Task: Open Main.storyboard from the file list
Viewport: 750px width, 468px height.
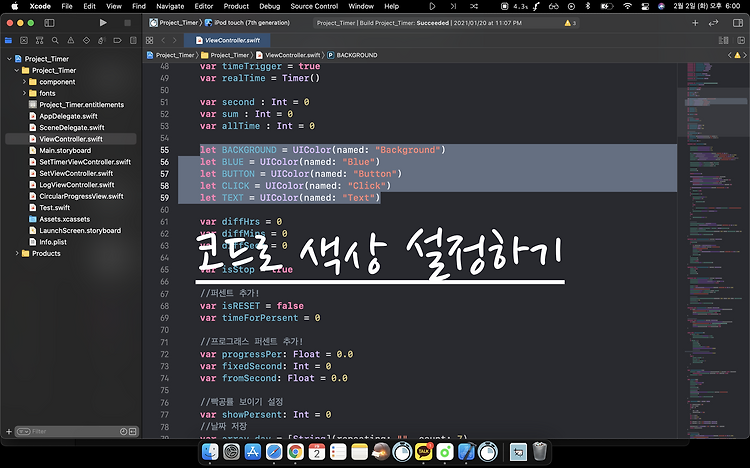Action: [x=60, y=150]
